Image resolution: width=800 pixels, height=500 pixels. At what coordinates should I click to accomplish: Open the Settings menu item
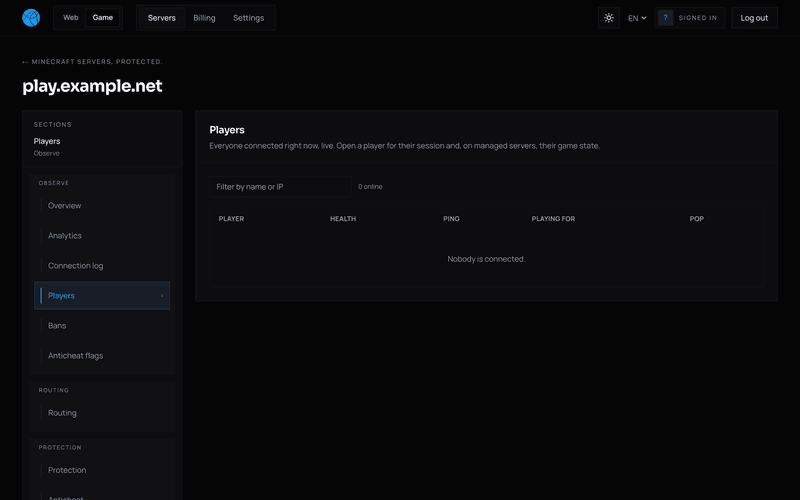click(248, 18)
